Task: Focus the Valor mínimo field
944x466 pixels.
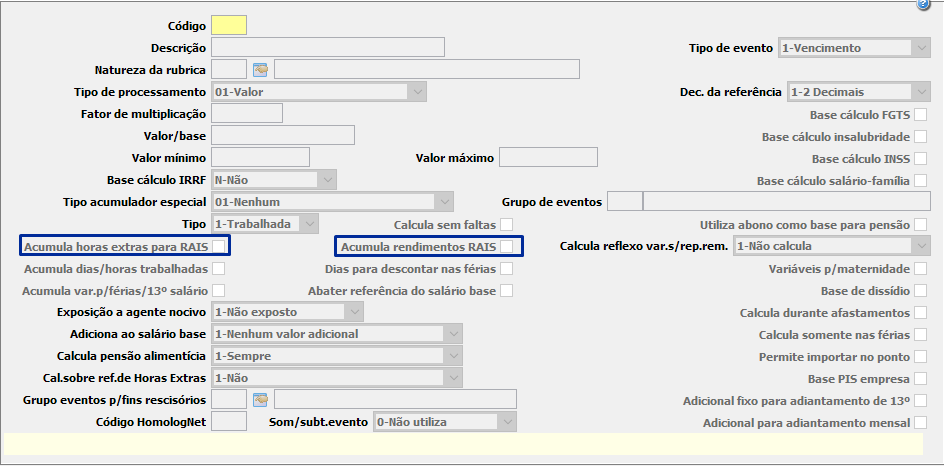Action: click(x=261, y=157)
